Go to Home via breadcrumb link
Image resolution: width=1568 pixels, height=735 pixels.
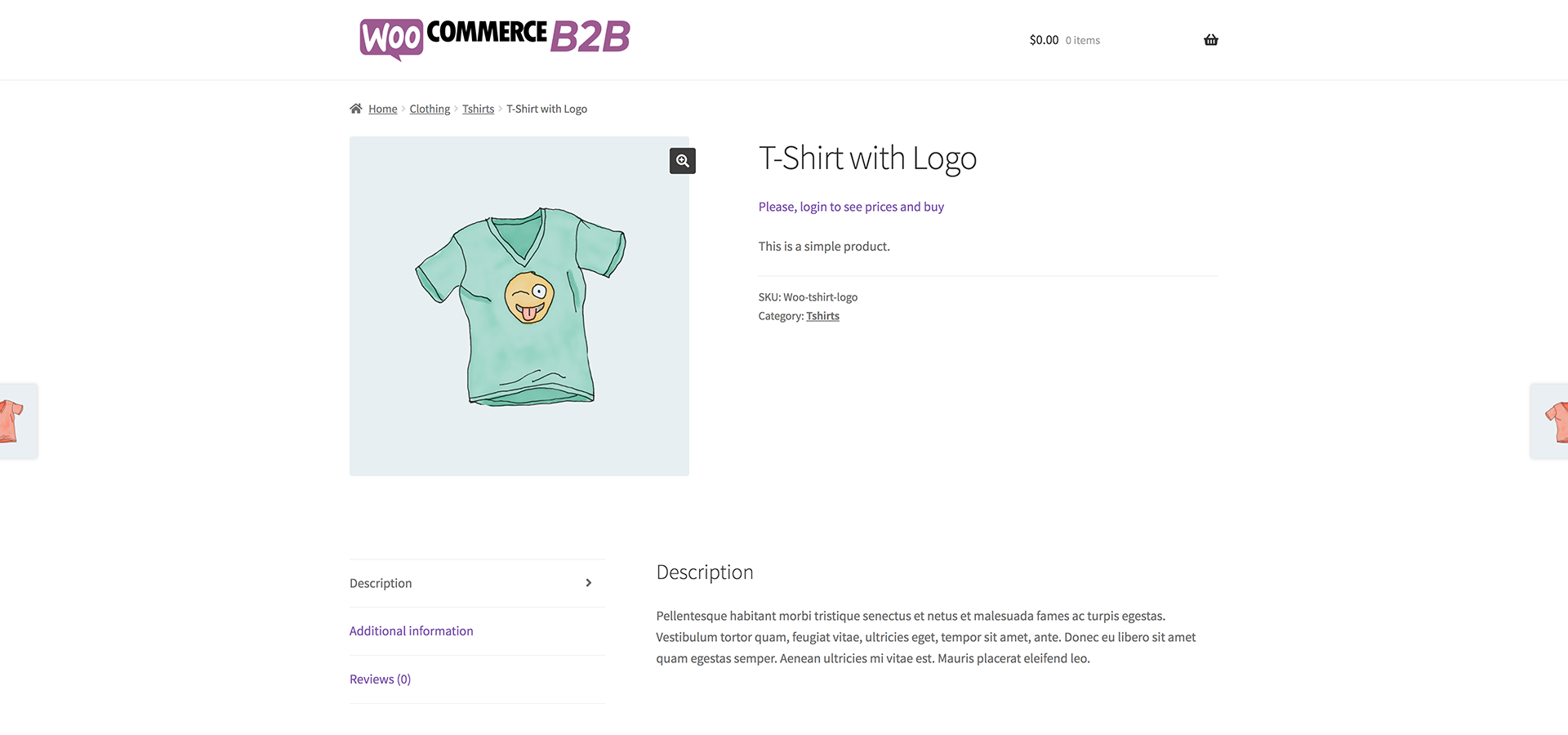click(x=383, y=109)
